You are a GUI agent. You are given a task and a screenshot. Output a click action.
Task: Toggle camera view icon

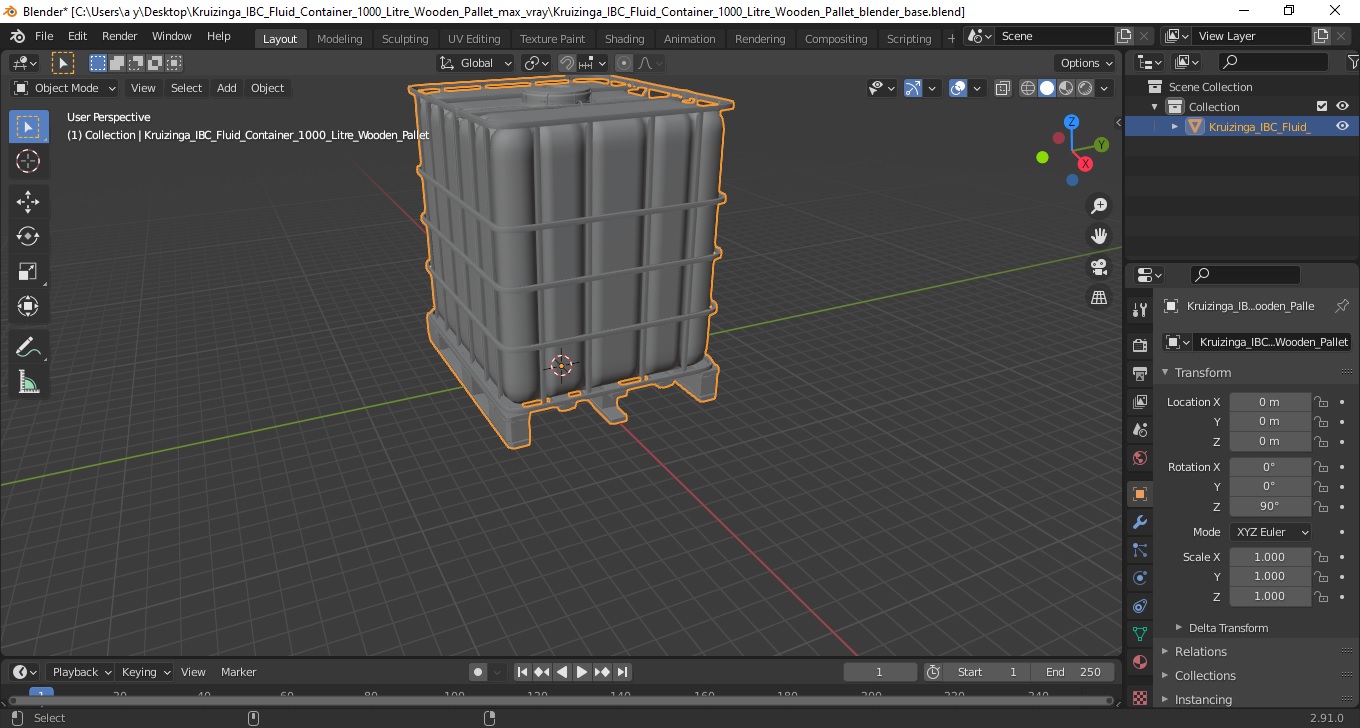pos(1099,267)
